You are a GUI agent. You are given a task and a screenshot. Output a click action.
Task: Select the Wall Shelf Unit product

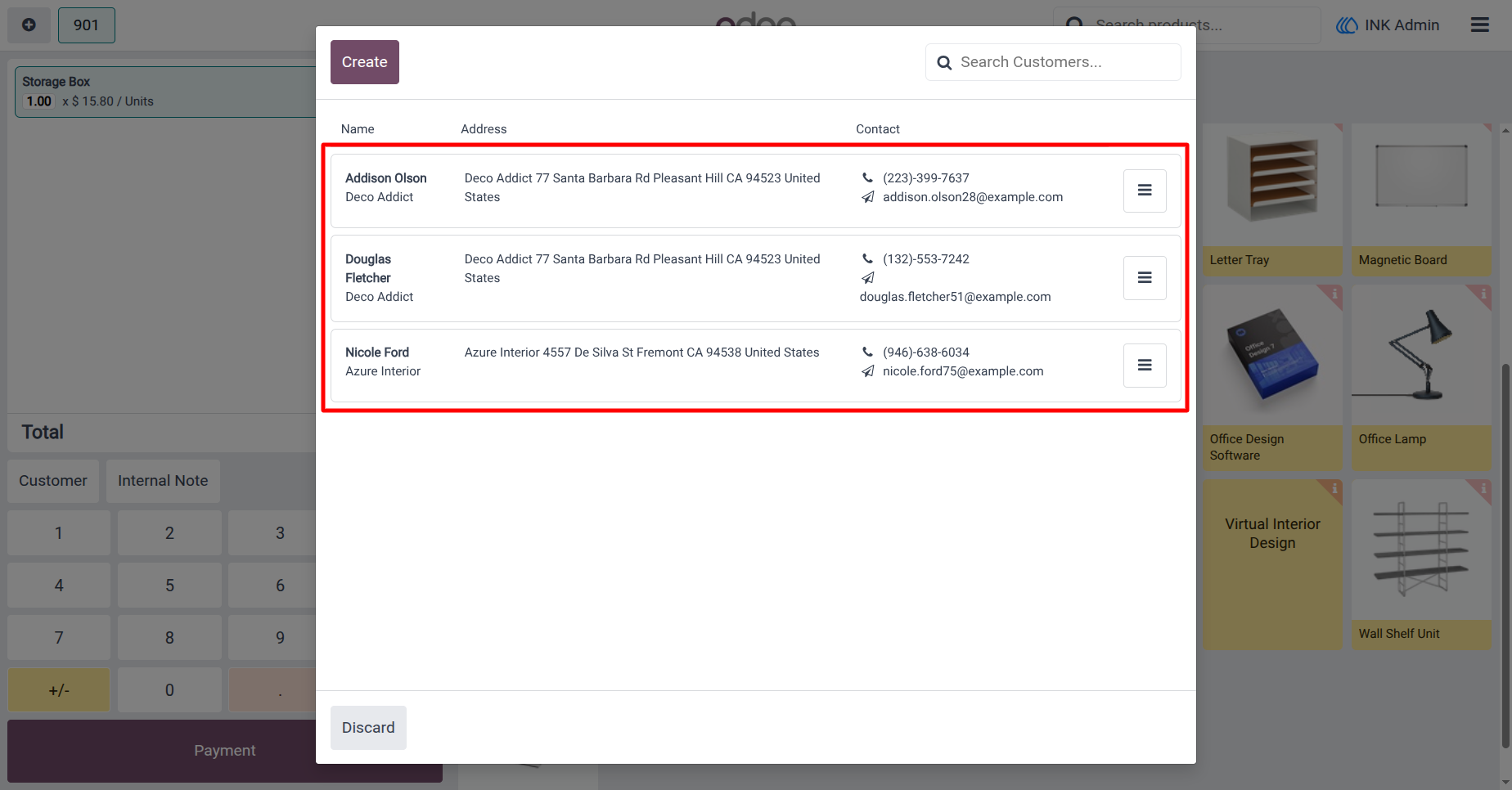pyautogui.click(x=1421, y=564)
